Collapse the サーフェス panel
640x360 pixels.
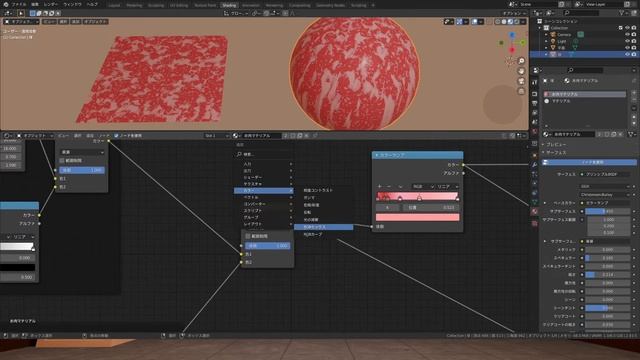click(555, 152)
